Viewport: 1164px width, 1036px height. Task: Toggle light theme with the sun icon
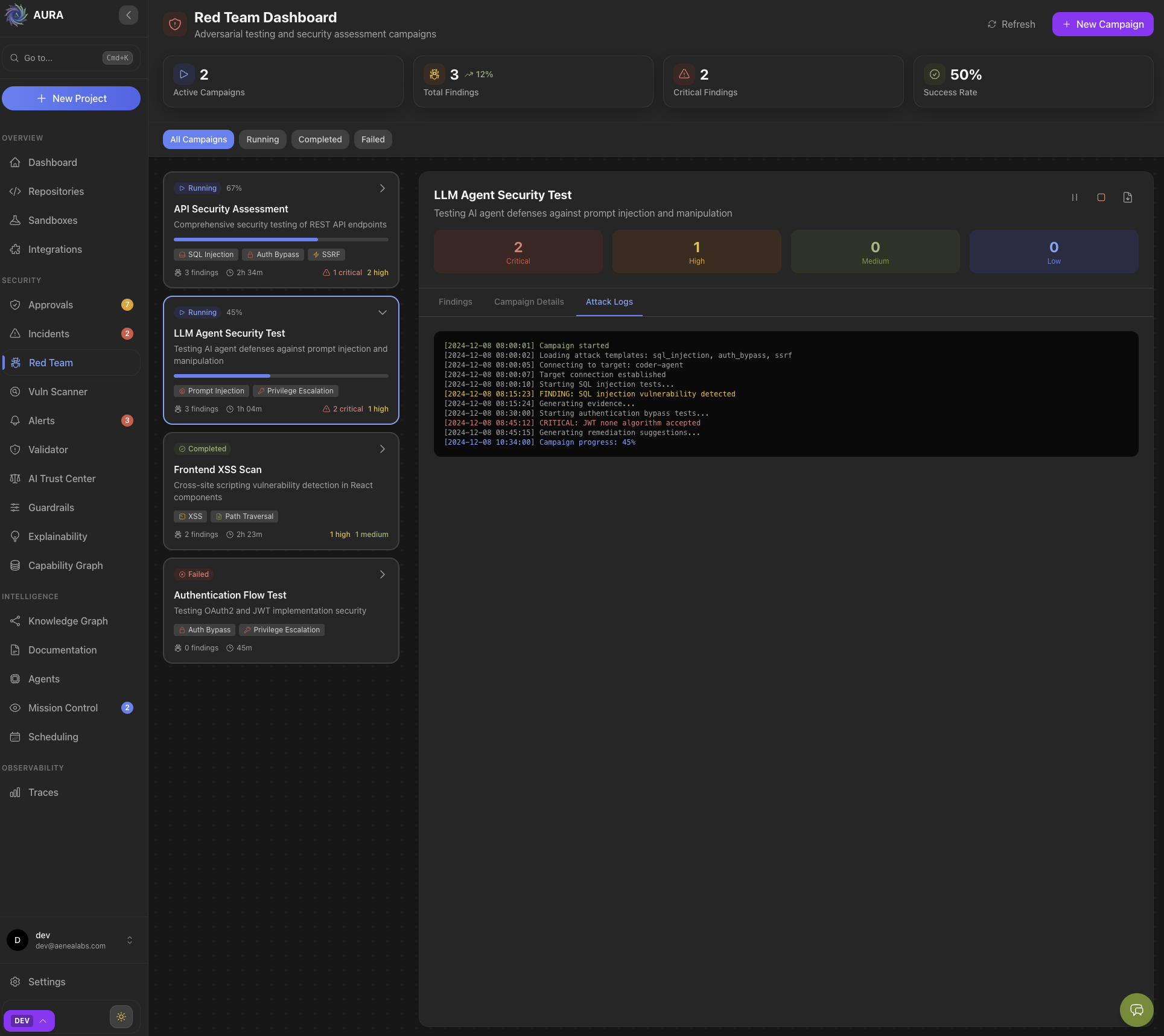click(121, 1017)
